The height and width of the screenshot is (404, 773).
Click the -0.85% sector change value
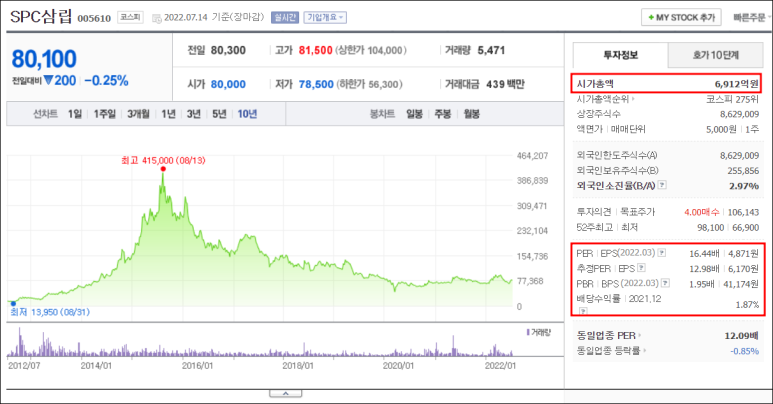[x=744, y=351]
